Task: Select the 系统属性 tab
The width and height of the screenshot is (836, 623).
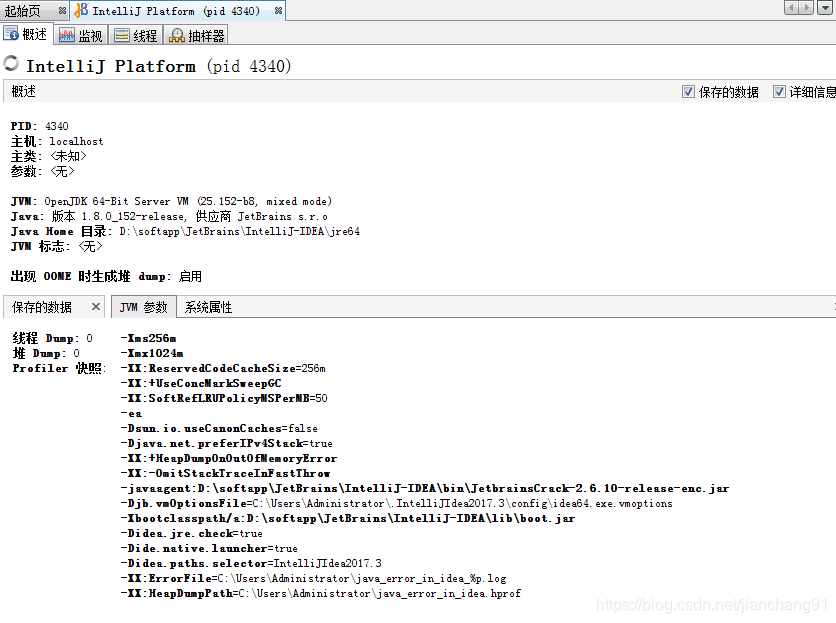Action: pos(208,307)
